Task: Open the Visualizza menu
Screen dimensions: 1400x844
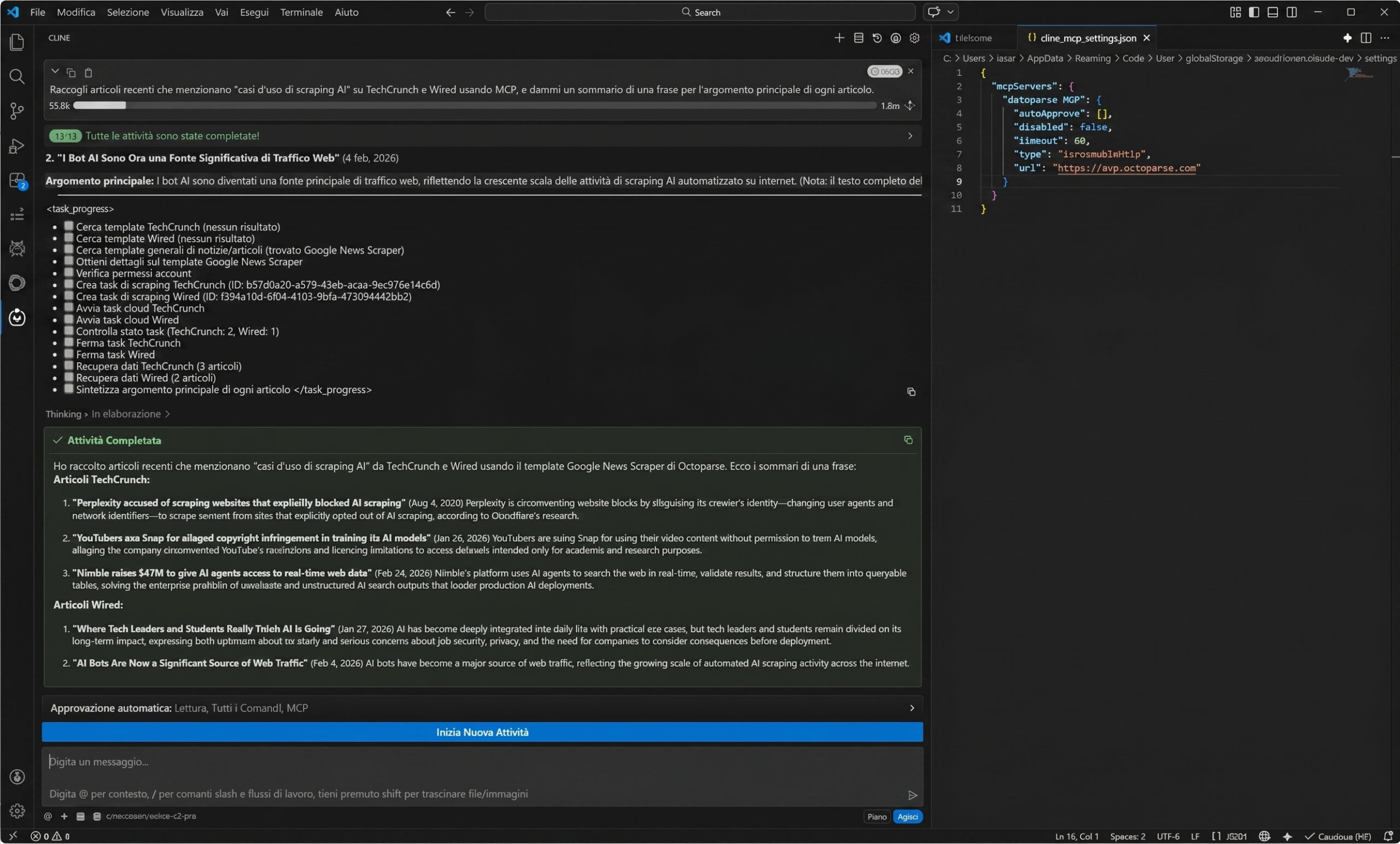Action: tap(182, 12)
